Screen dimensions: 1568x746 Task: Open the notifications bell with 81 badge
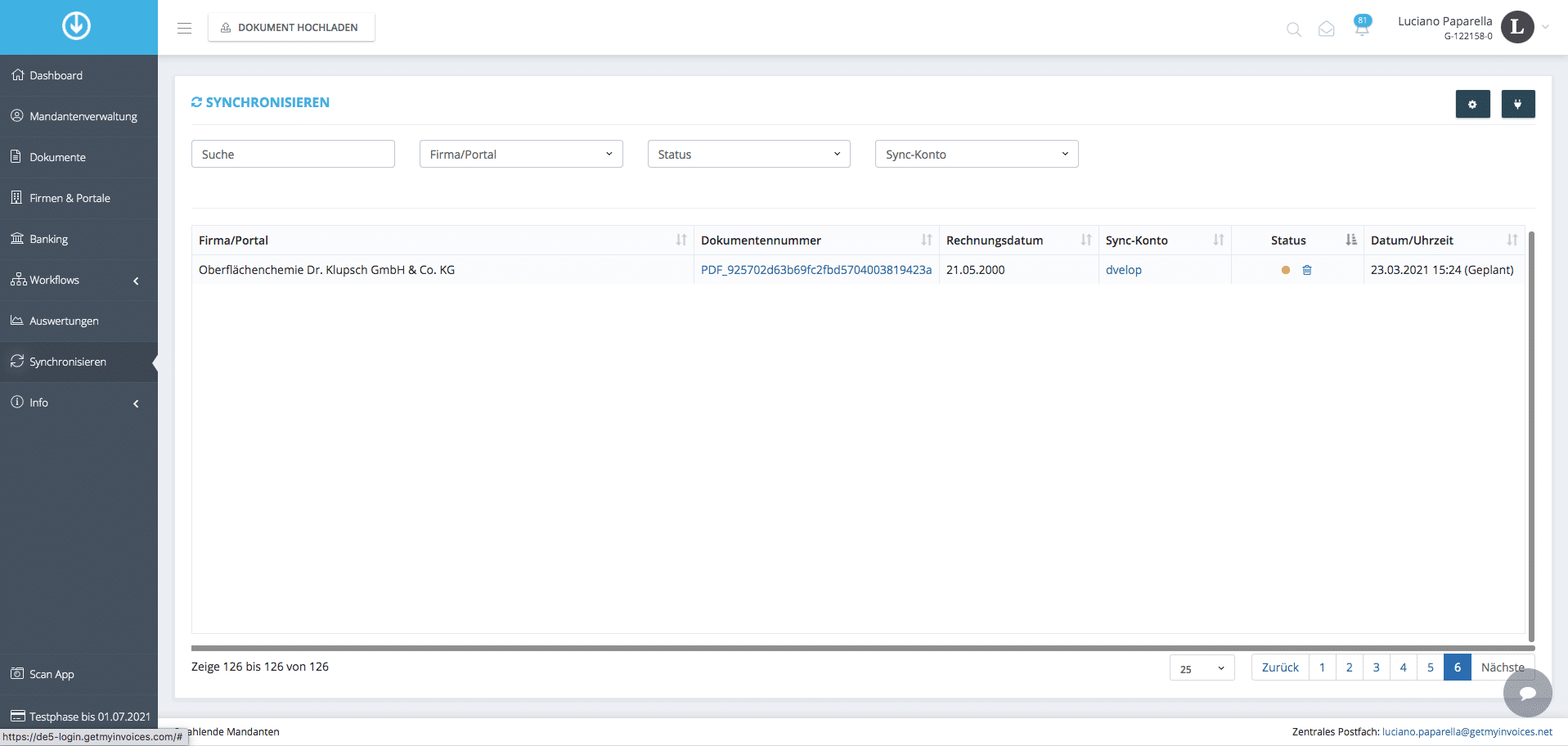1362,26
